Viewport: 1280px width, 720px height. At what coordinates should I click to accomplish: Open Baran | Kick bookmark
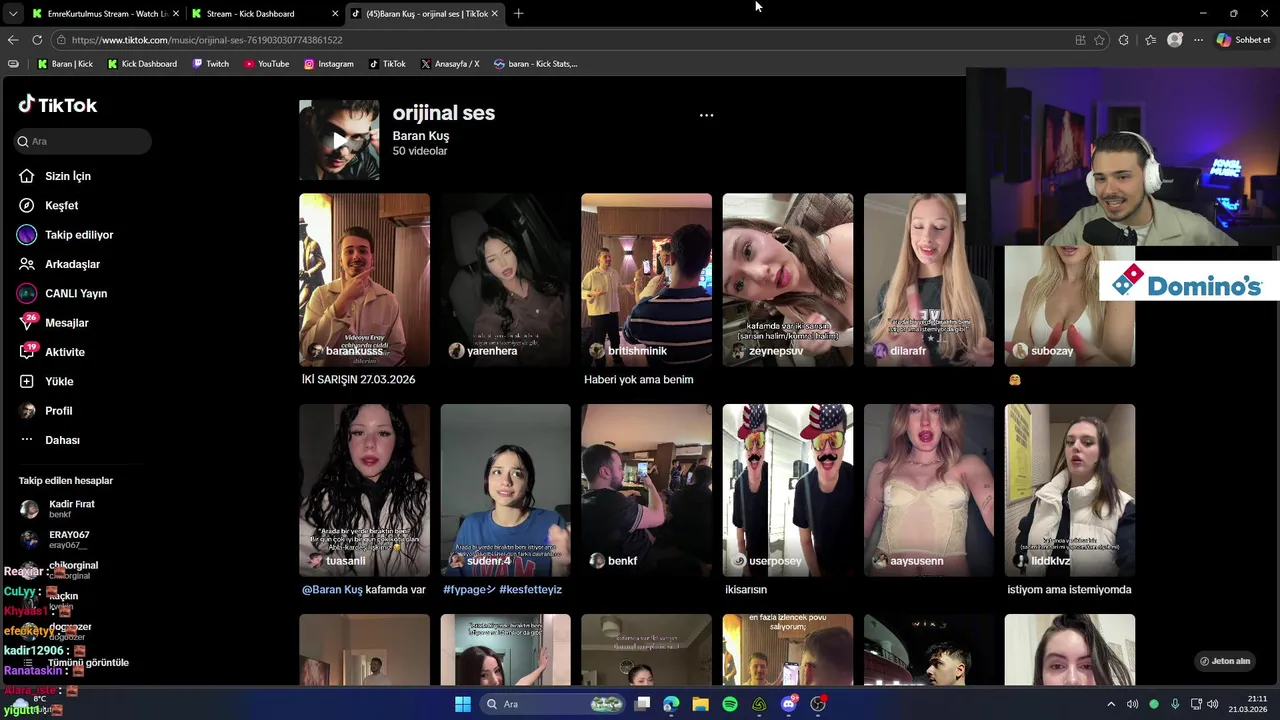click(x=65, y=64)
